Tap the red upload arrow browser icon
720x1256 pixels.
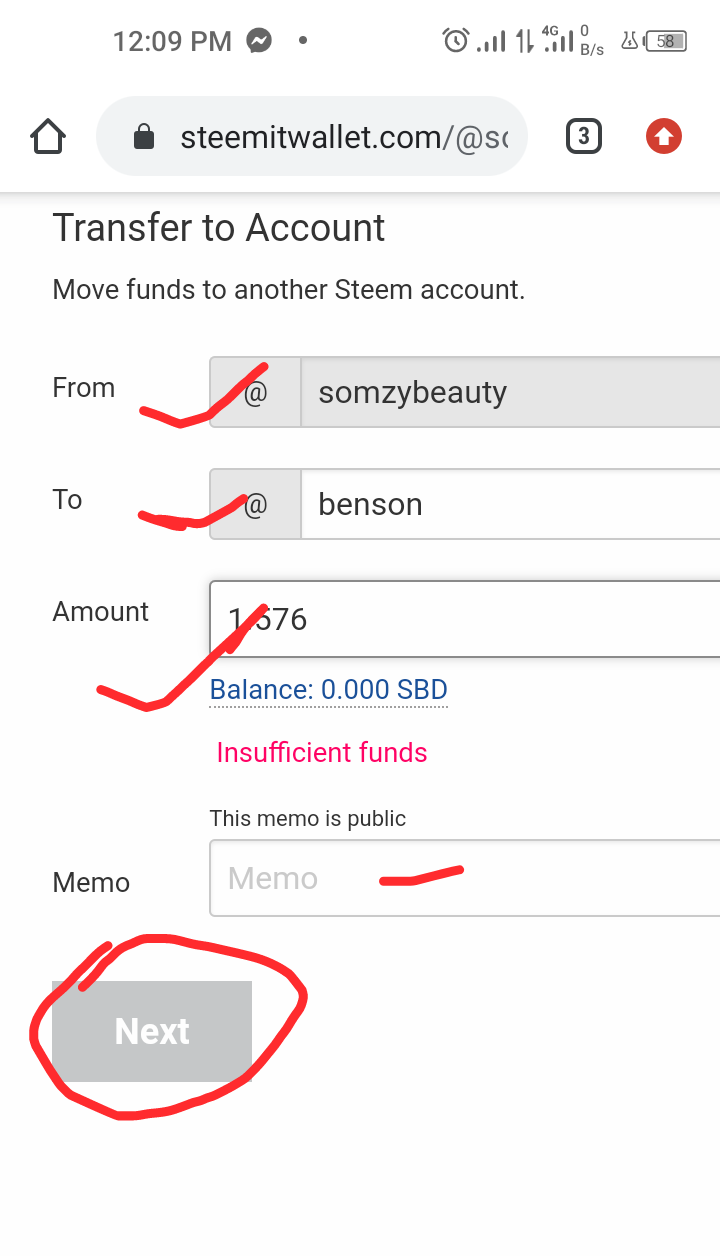tap(664, 136)
